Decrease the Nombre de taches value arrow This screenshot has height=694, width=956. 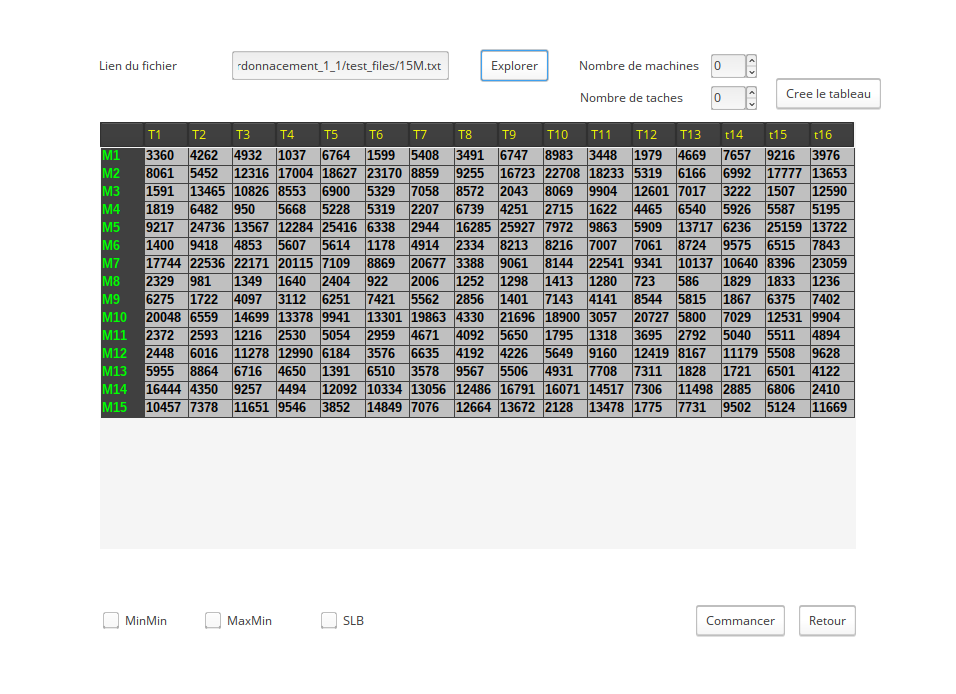point(752,104)
